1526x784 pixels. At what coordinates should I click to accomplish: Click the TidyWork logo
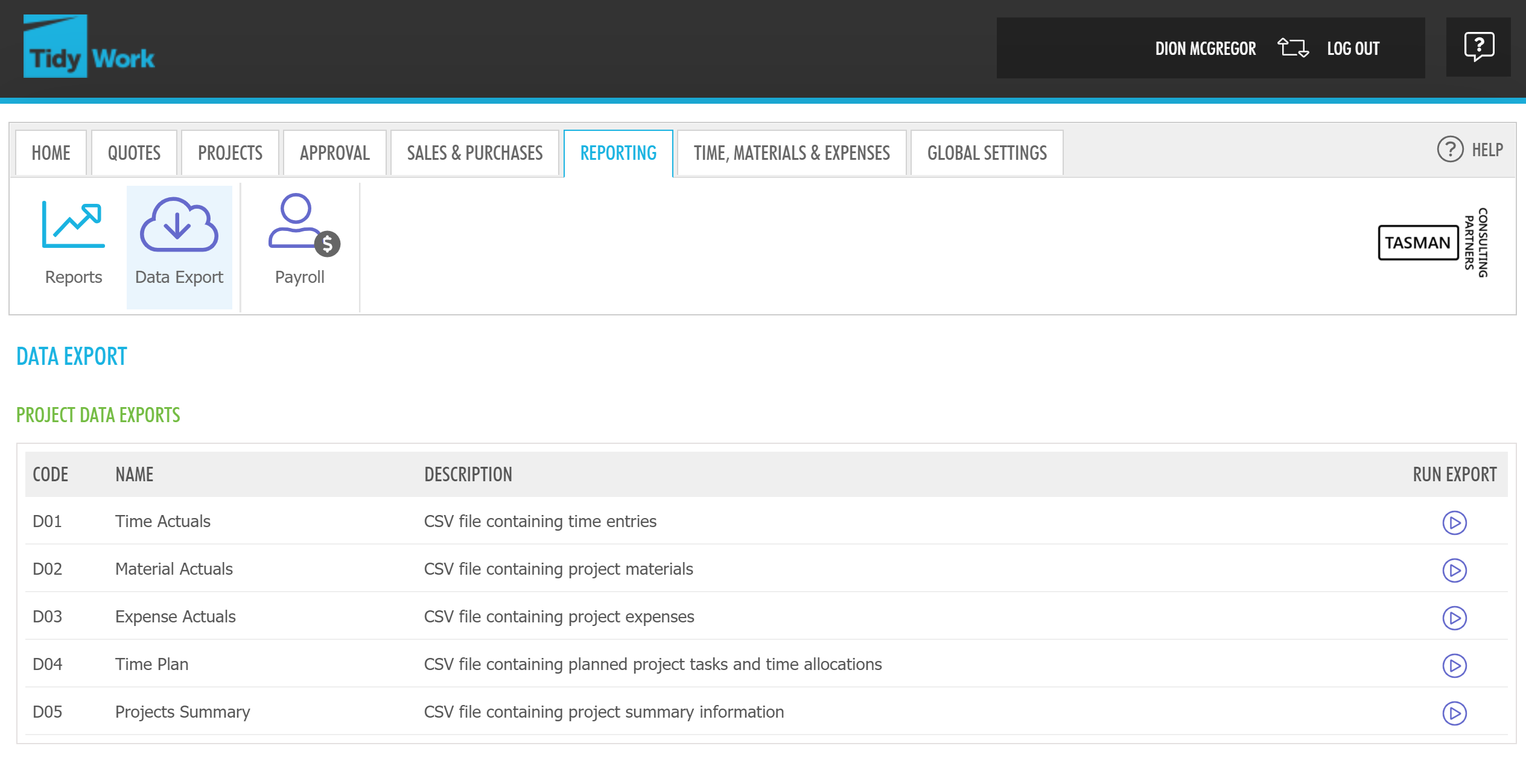tap(89, 46)
